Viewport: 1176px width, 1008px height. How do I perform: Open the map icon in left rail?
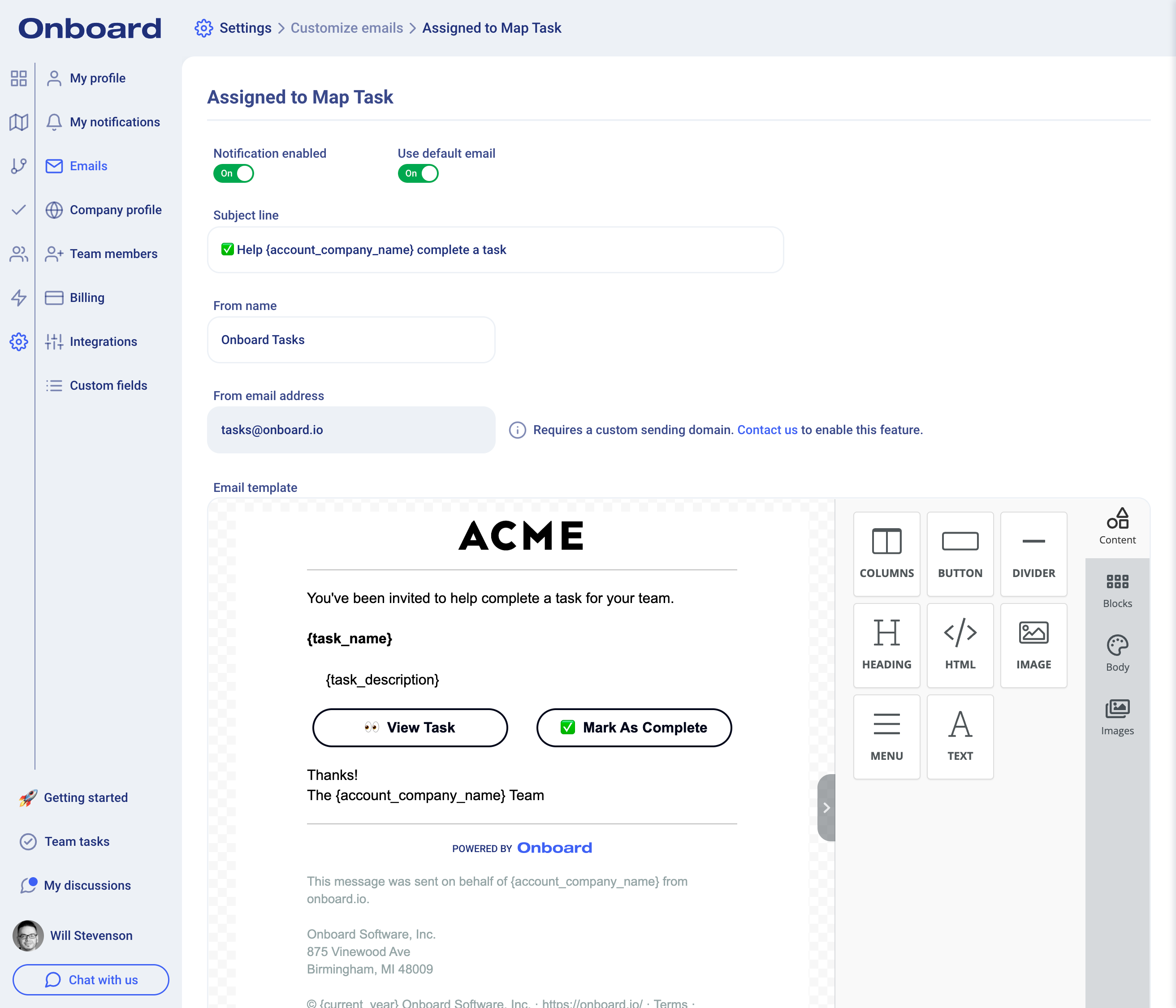19,122
